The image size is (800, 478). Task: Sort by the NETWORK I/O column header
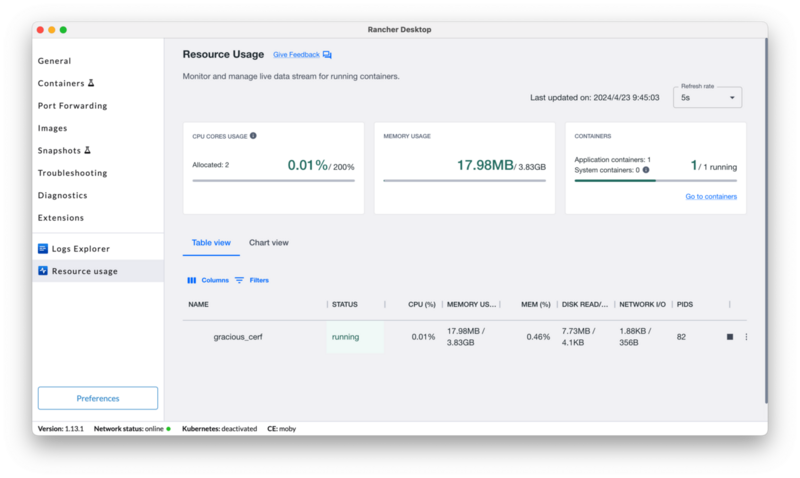tap(642, 305)
